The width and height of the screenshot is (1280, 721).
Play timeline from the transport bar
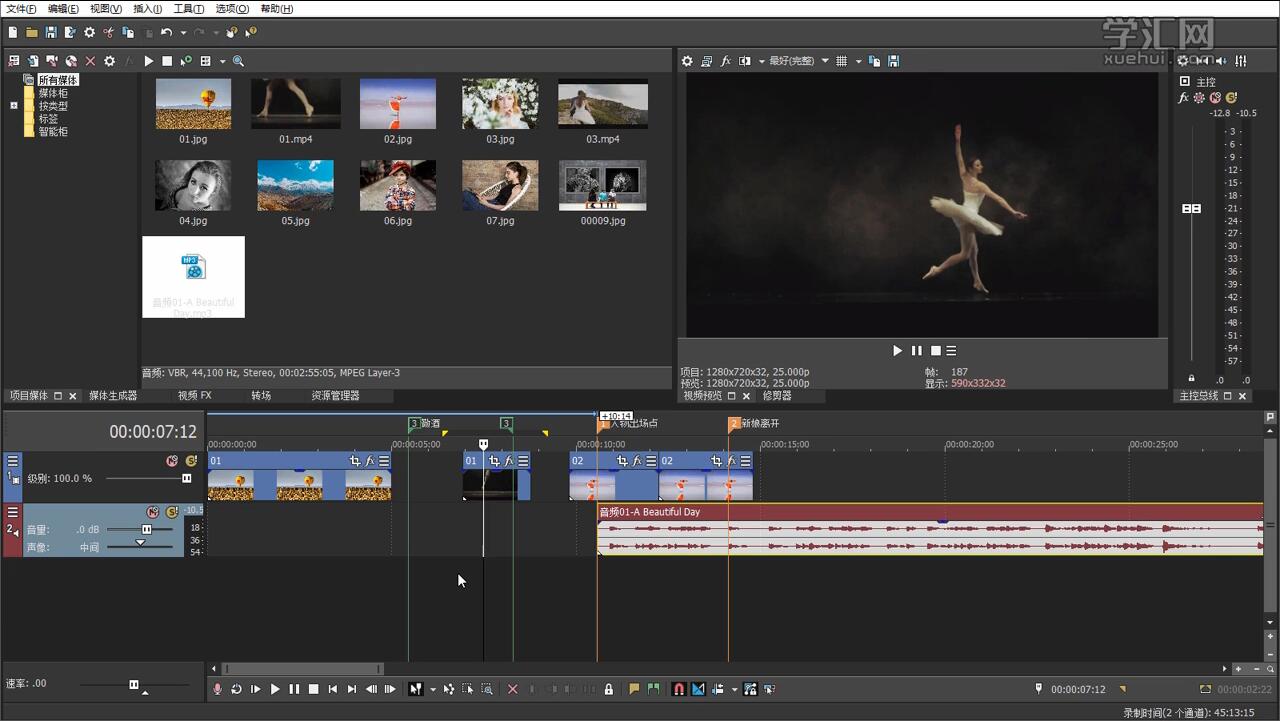tap(275, 689)
